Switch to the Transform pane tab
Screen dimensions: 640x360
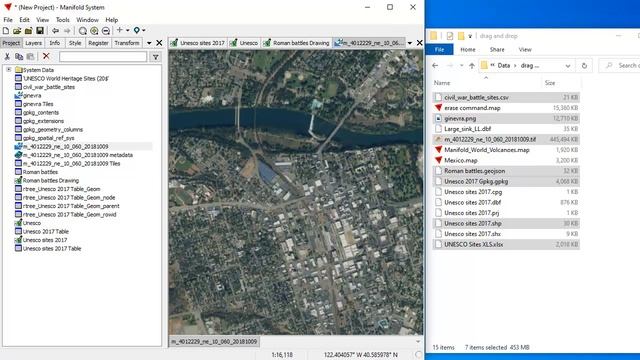[127, 43]
